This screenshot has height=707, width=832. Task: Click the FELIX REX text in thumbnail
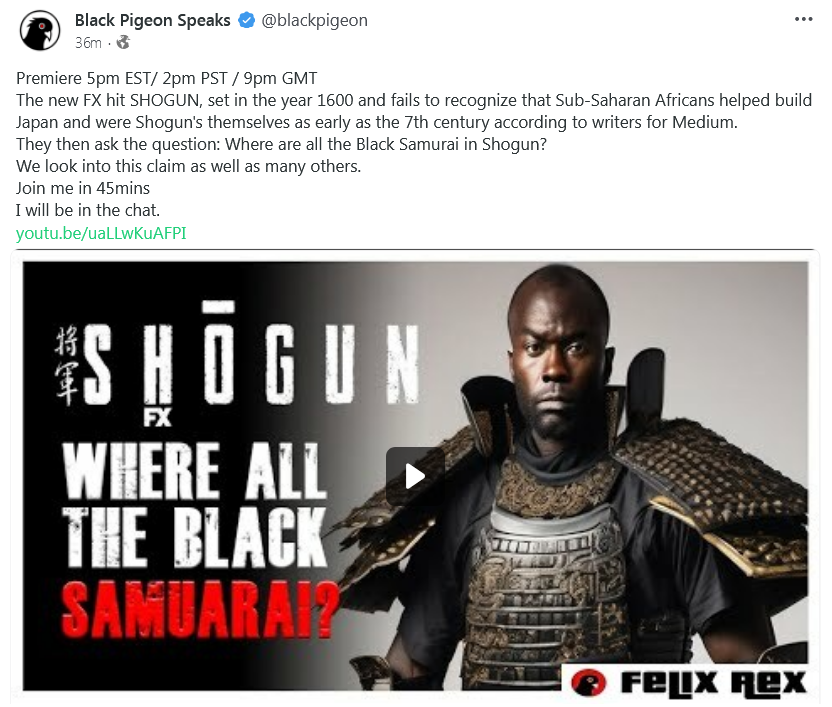pos(713,682)
